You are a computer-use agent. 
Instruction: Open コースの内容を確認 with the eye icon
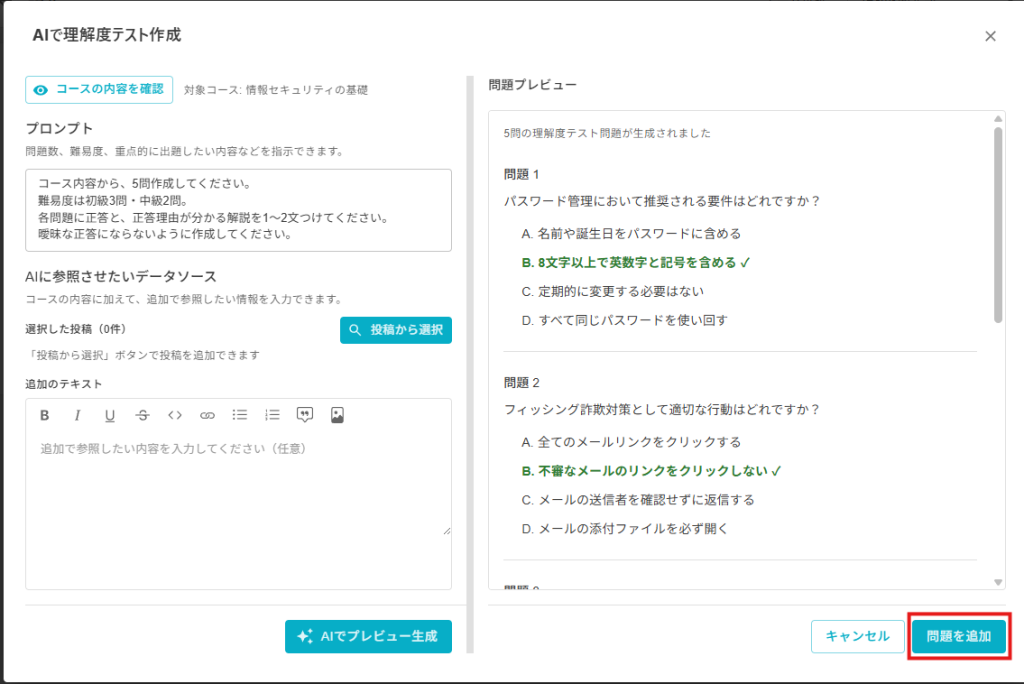point(99,90)
